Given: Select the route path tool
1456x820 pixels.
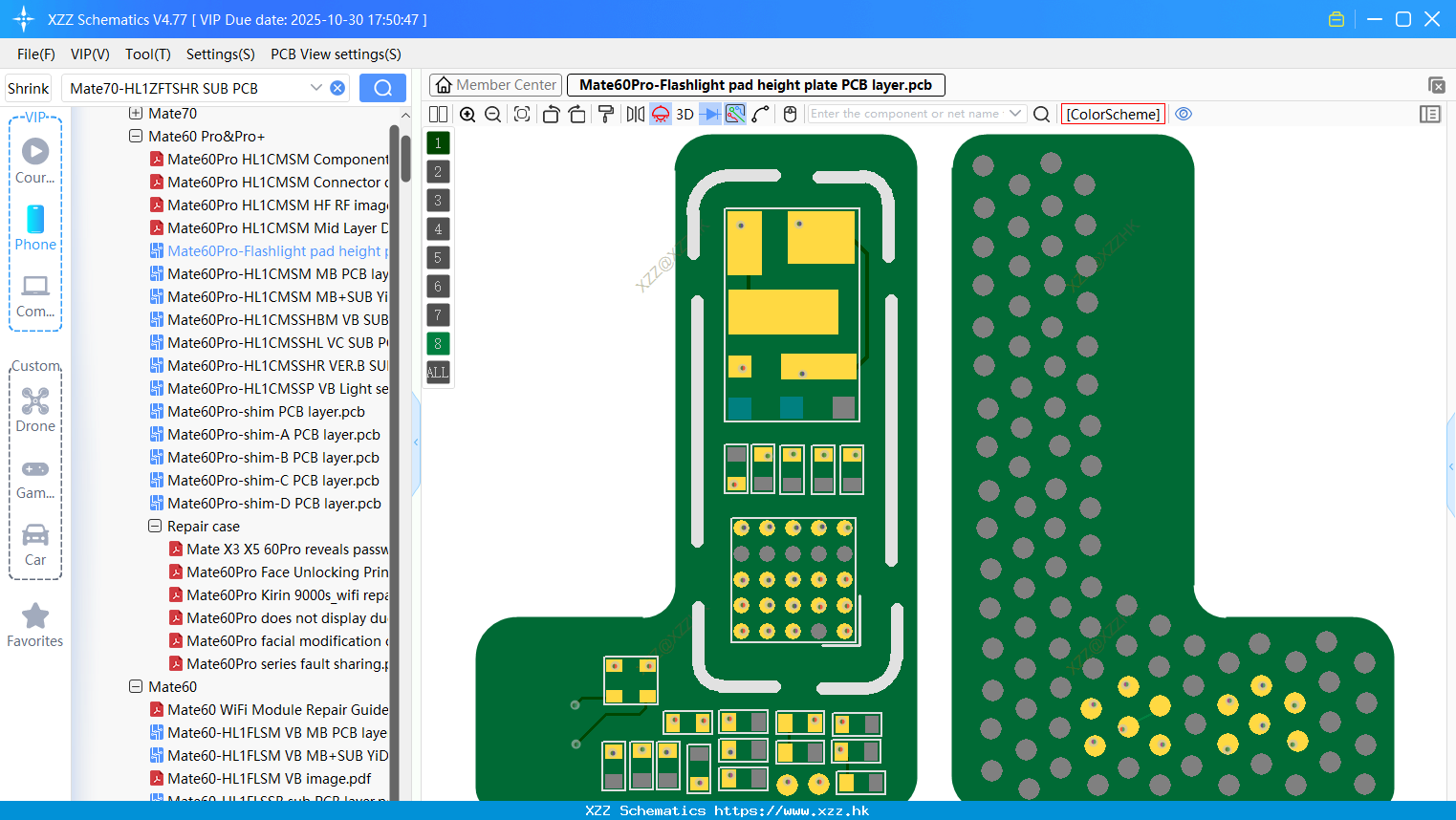Looking at the screenshot, I should point(760,114).
